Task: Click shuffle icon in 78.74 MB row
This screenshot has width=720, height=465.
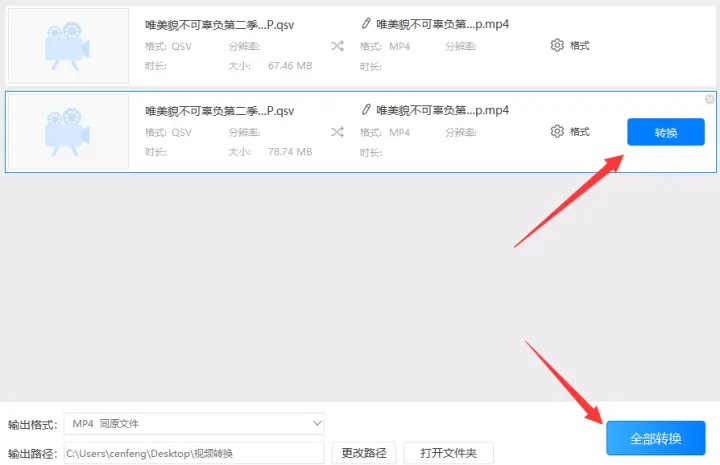Action: click(337, 132)
